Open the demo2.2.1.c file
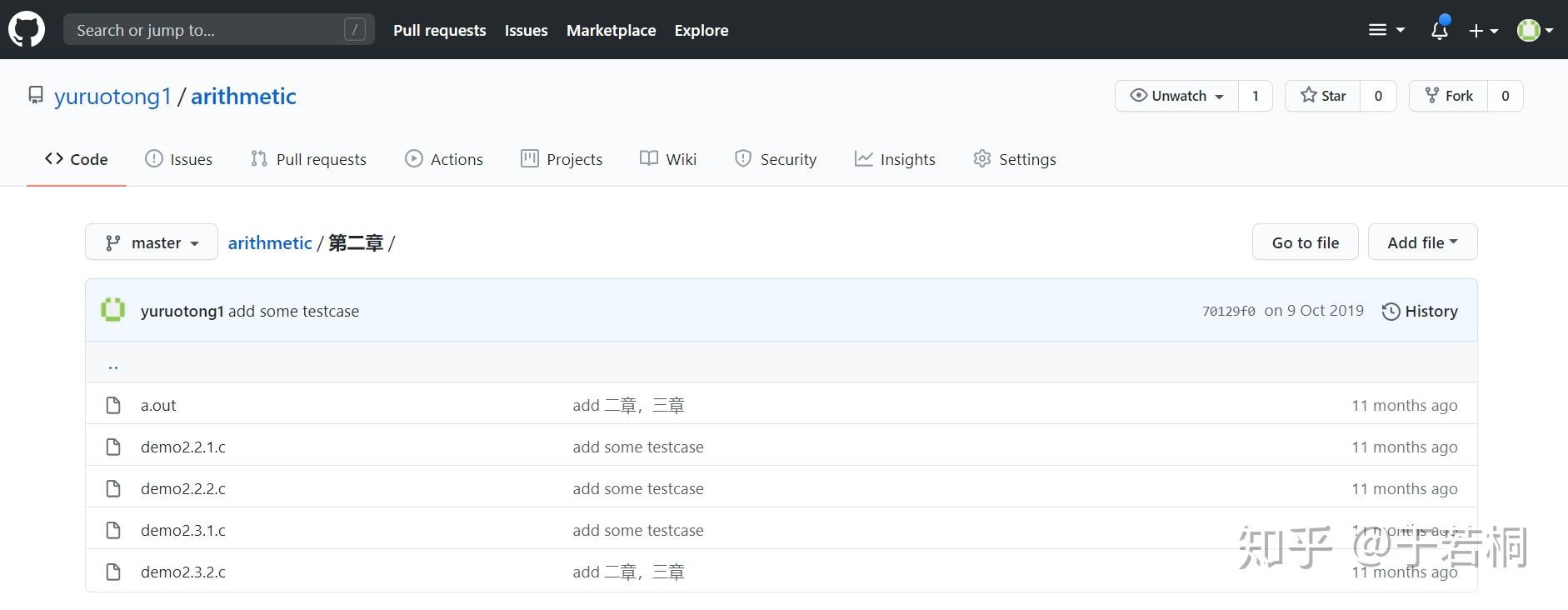 pyautogui.click(x=183, y=447)
